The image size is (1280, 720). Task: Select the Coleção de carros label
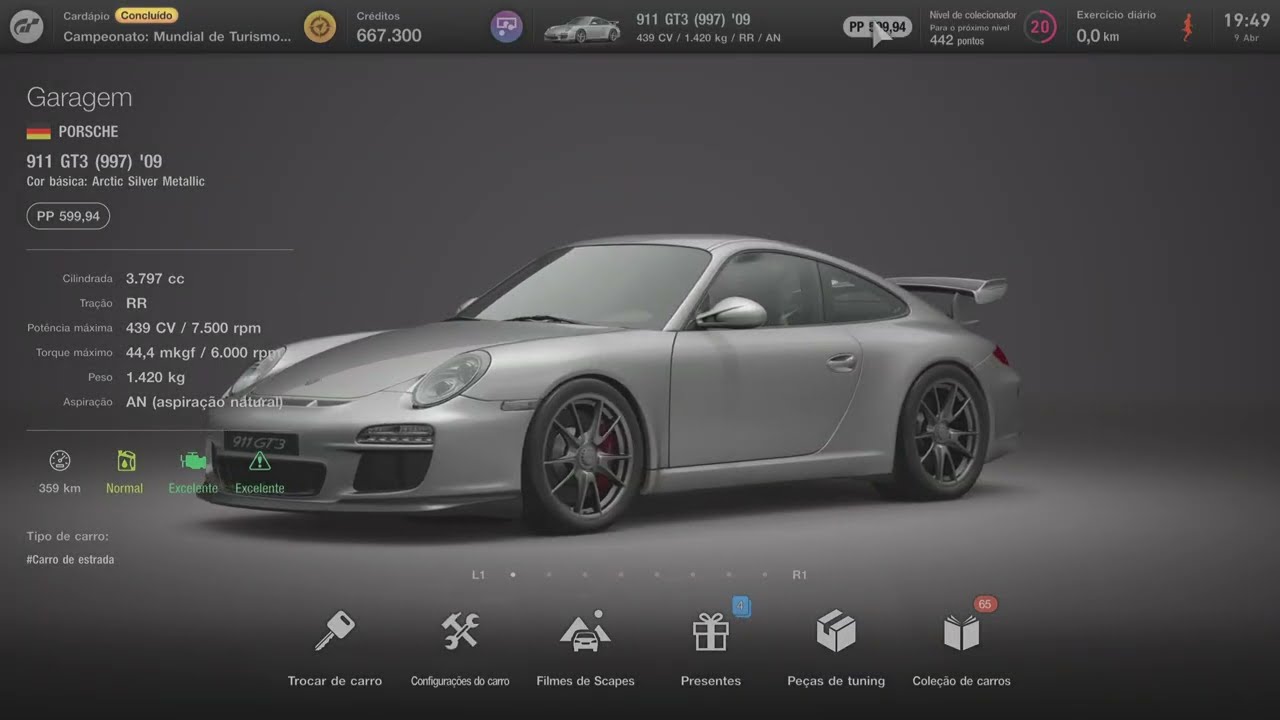961,681
